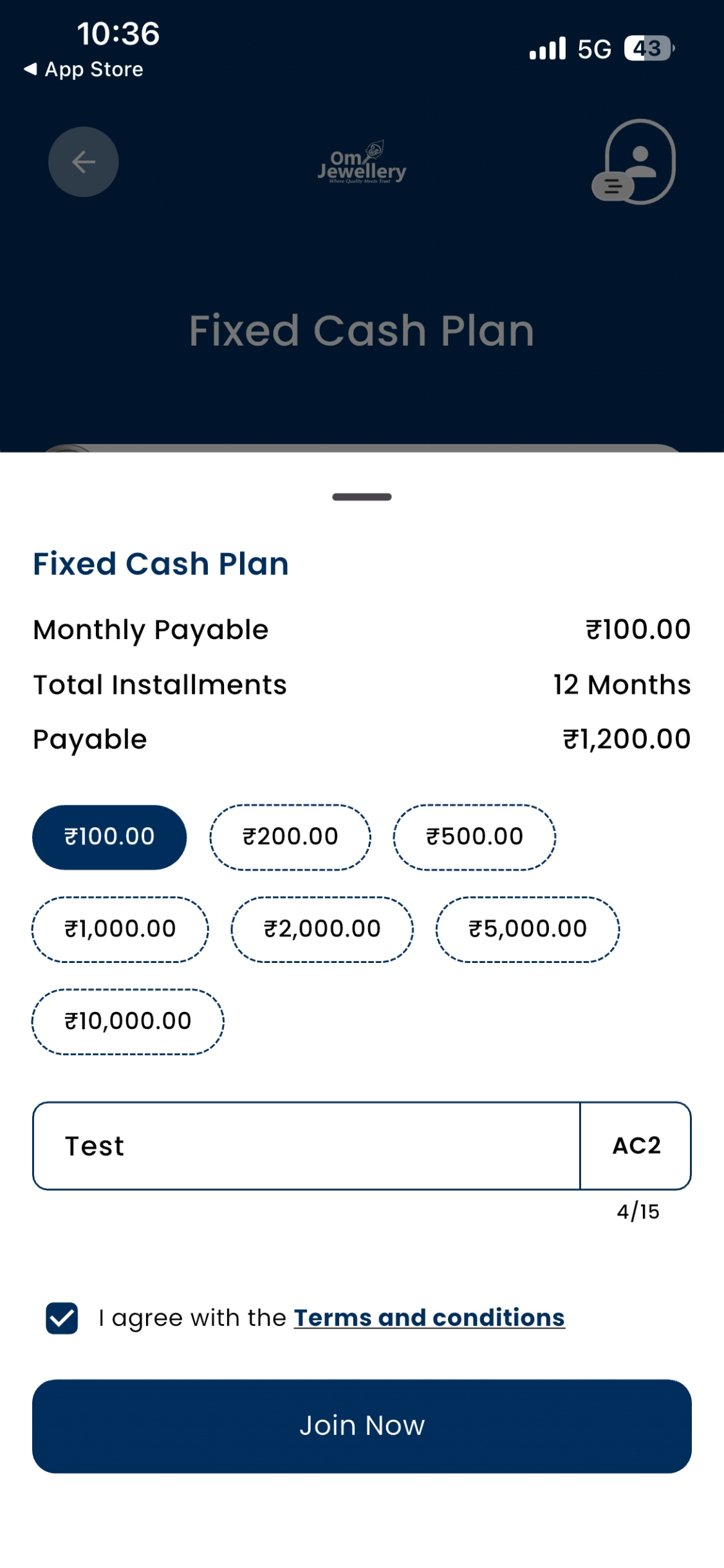Choose the ₹1,000.00 amount option
This screenshot has height=1568, width=724.
[120, 929]
